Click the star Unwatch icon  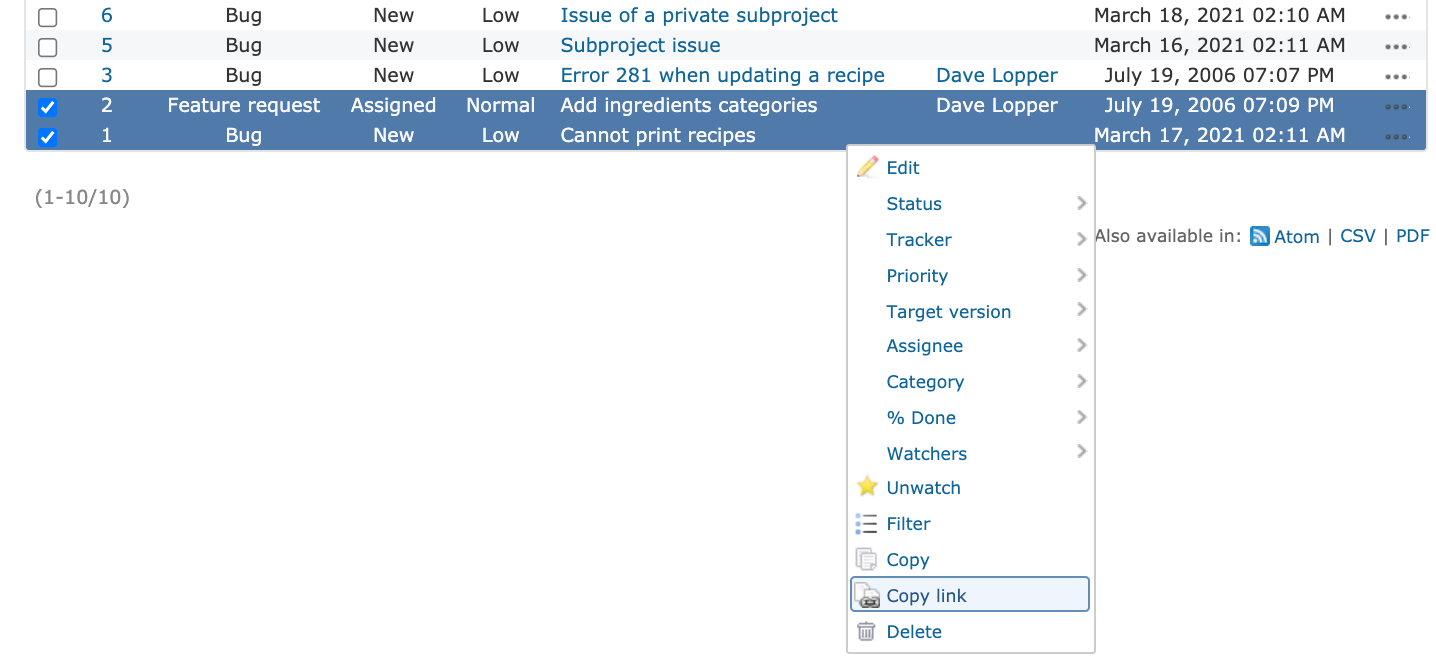coord(867,487)
